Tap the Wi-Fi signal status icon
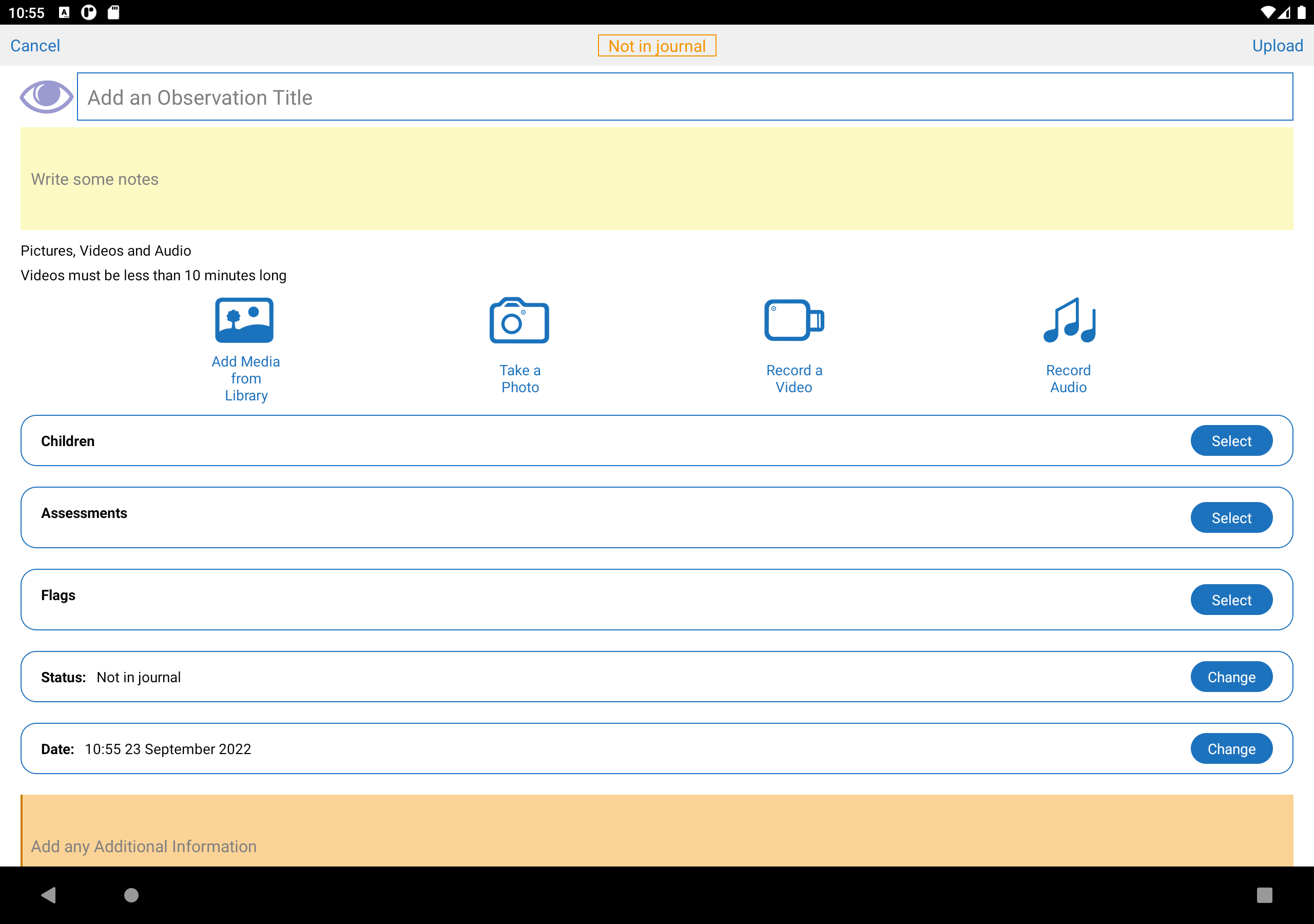 click(1267, 13)
